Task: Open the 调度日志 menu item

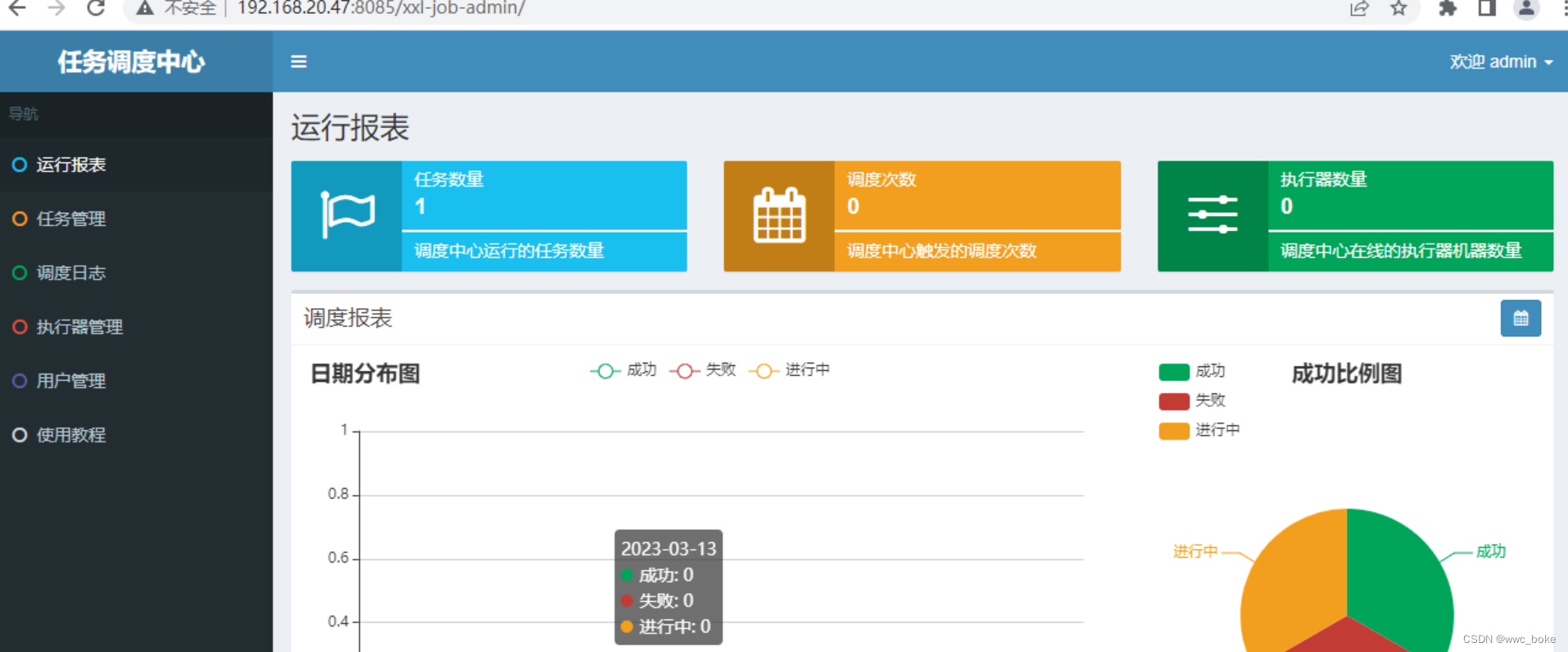Action: coord(136,273)
